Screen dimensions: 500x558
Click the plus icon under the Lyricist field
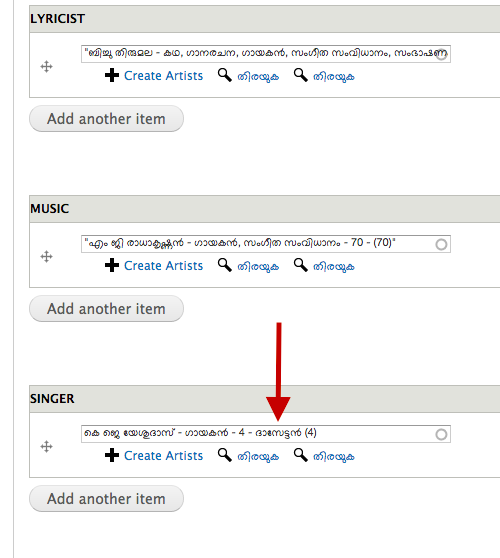112,75
